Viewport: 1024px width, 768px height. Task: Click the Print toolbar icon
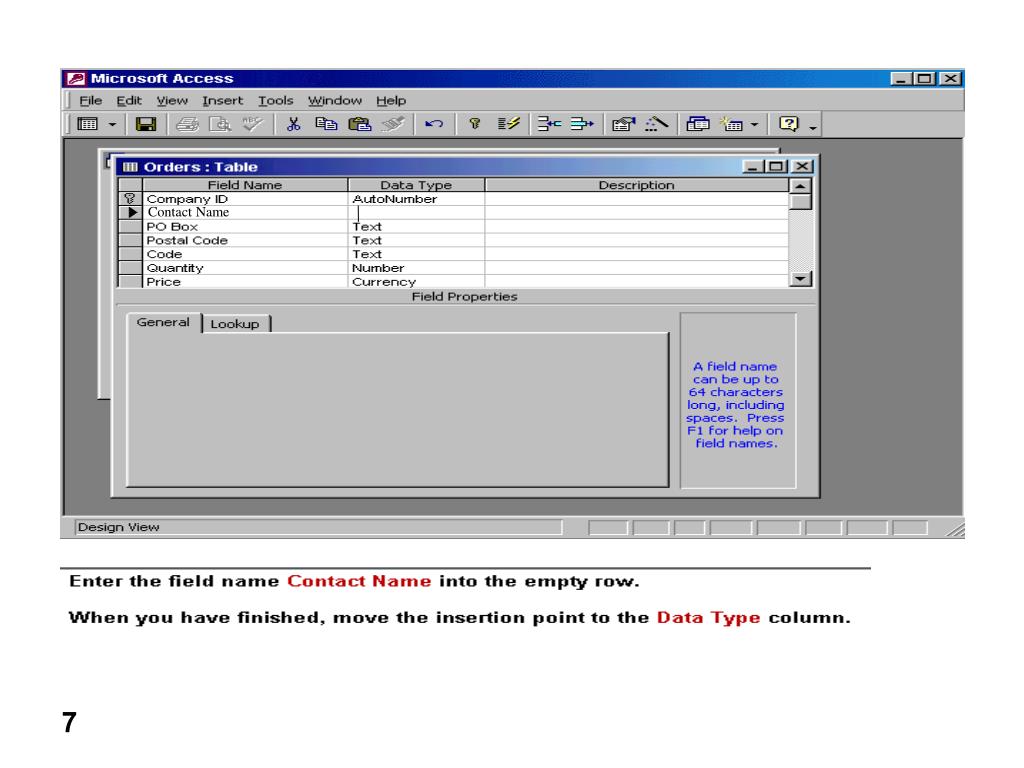[x=187, y=123]
